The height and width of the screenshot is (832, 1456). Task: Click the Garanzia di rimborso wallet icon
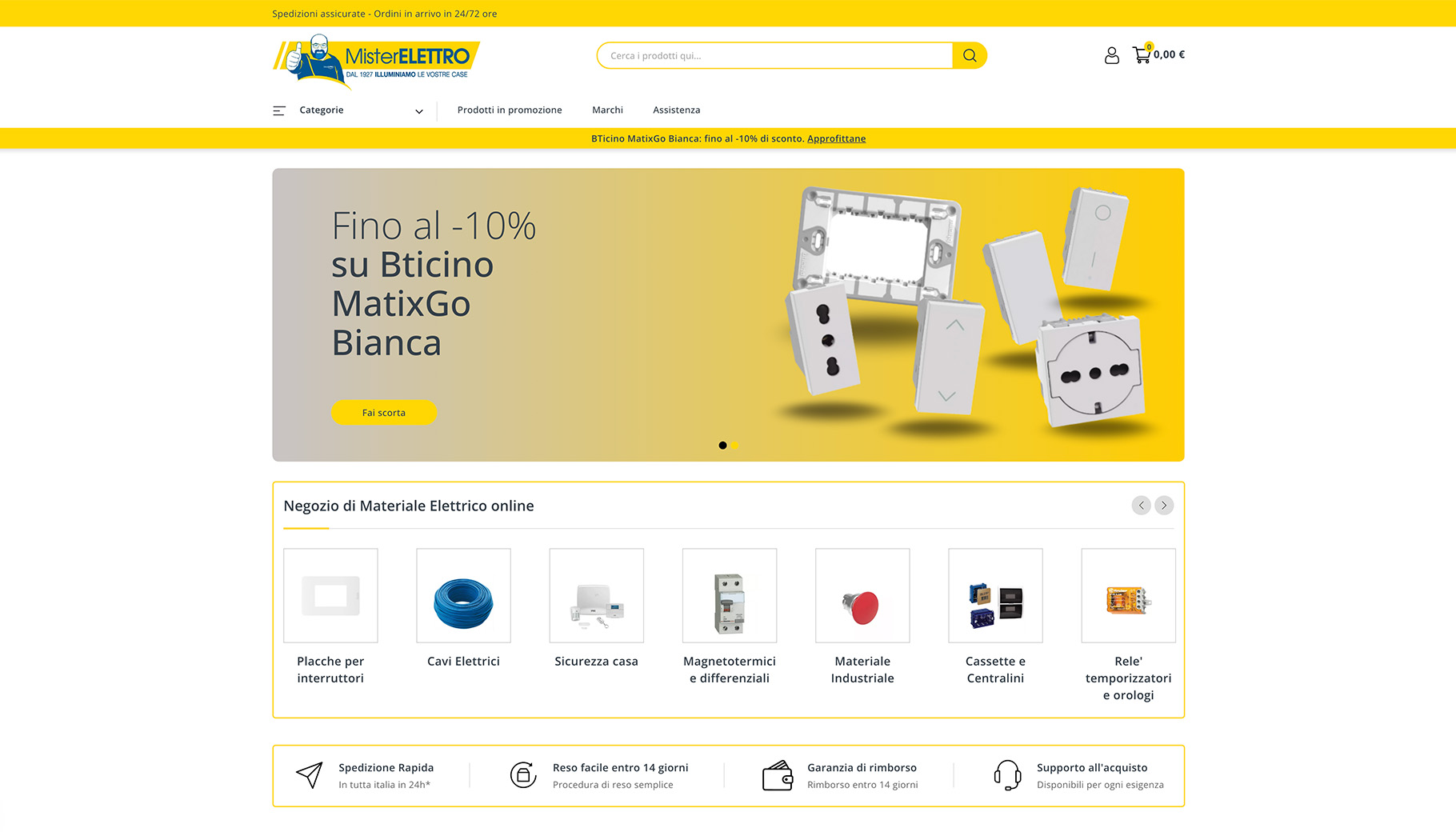778,775
